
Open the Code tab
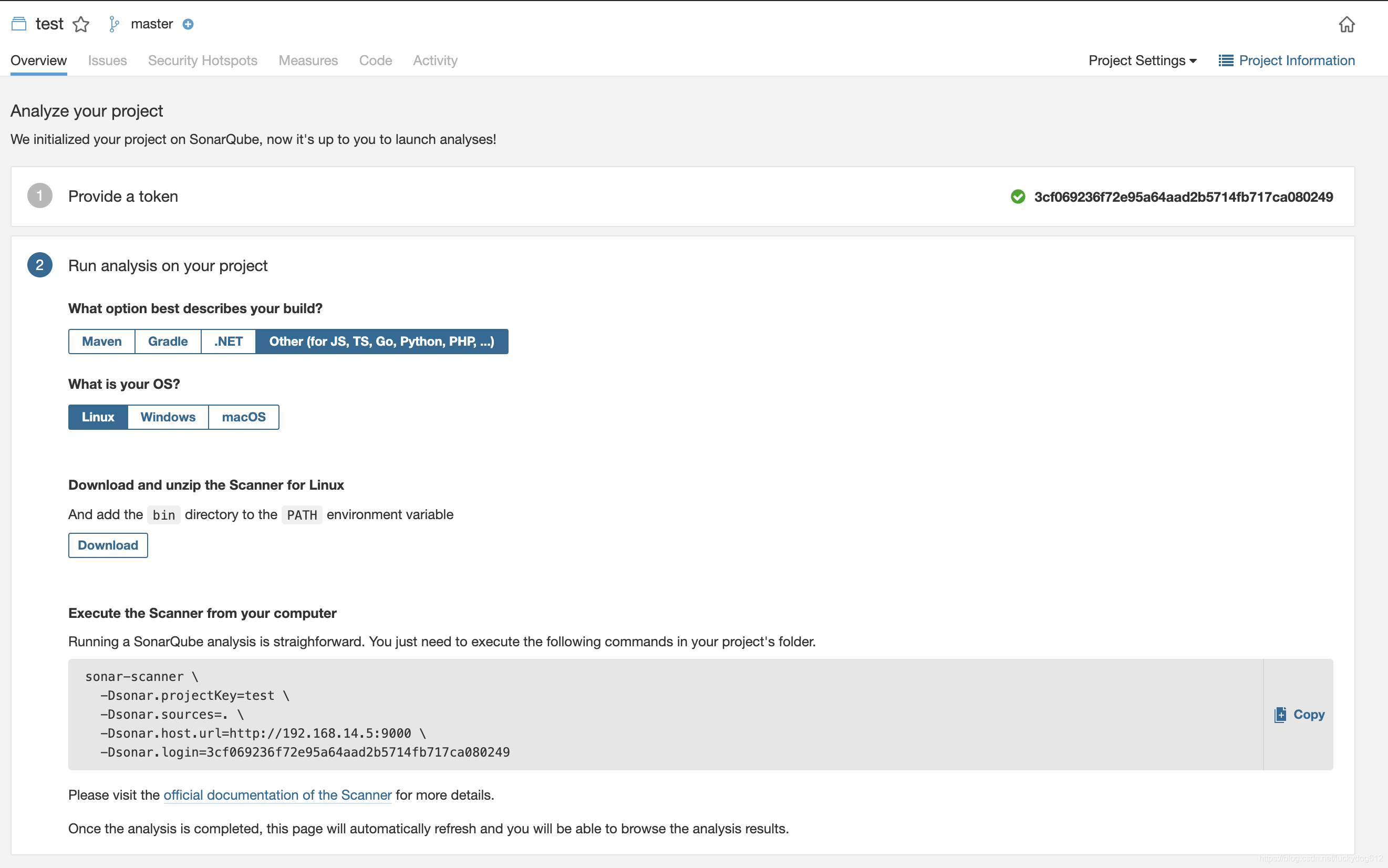[376, 60]
